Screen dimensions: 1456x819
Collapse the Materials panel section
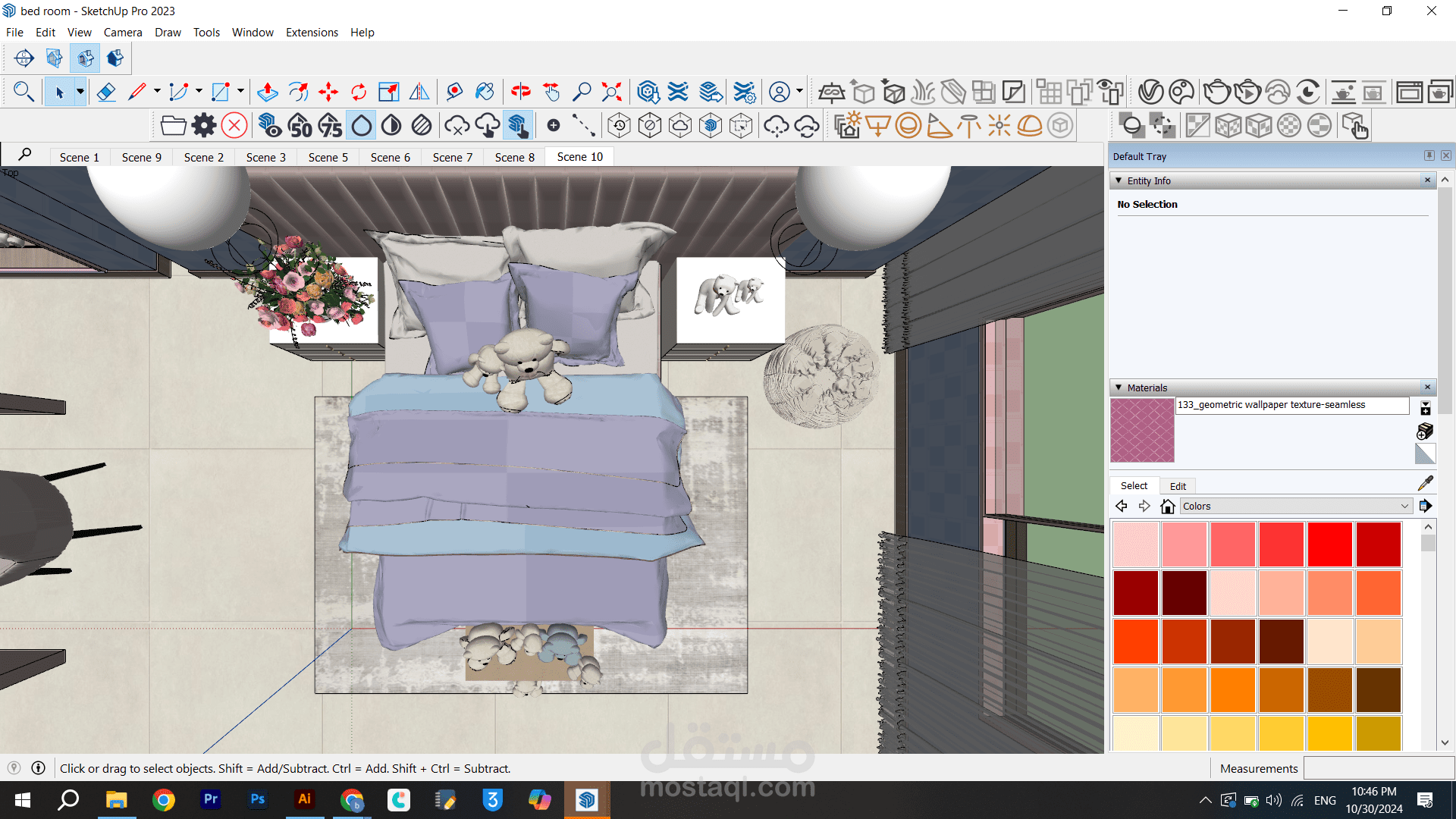1119,388
